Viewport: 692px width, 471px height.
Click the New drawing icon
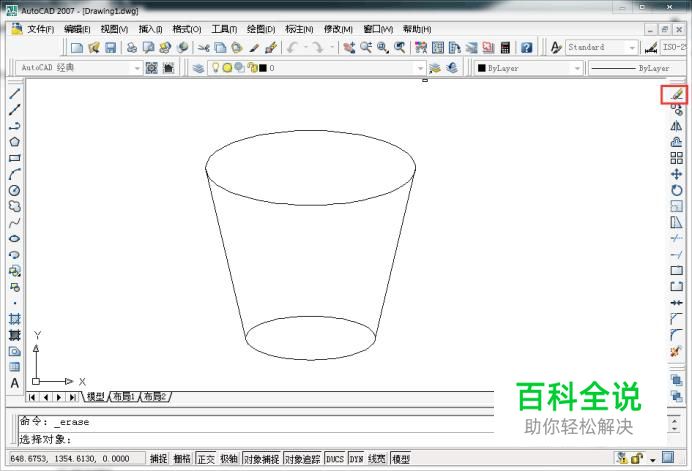point(77,48)
